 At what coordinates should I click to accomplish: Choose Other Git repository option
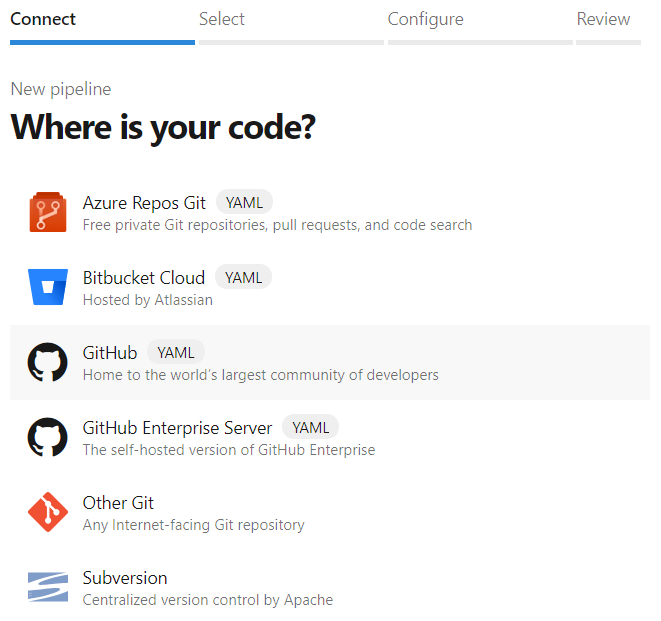pyautogui.click(x=118, y=503)
